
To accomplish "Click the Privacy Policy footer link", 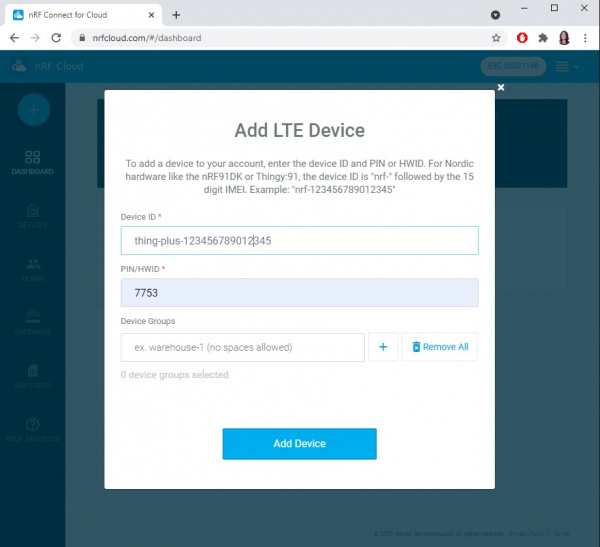I will pos(527,534).
